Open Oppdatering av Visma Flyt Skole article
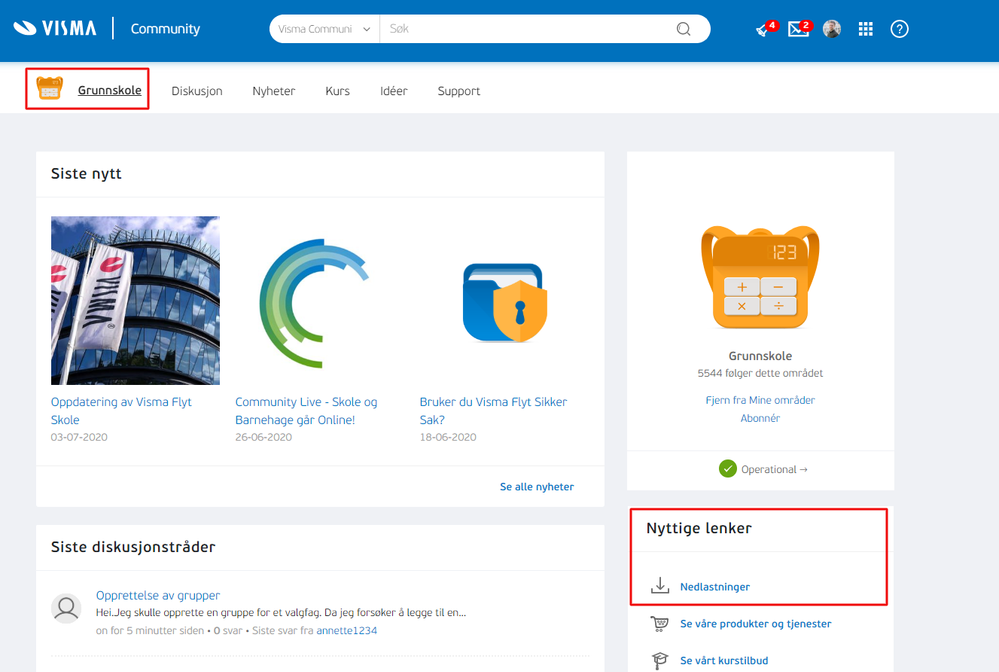 click(121, 411)
